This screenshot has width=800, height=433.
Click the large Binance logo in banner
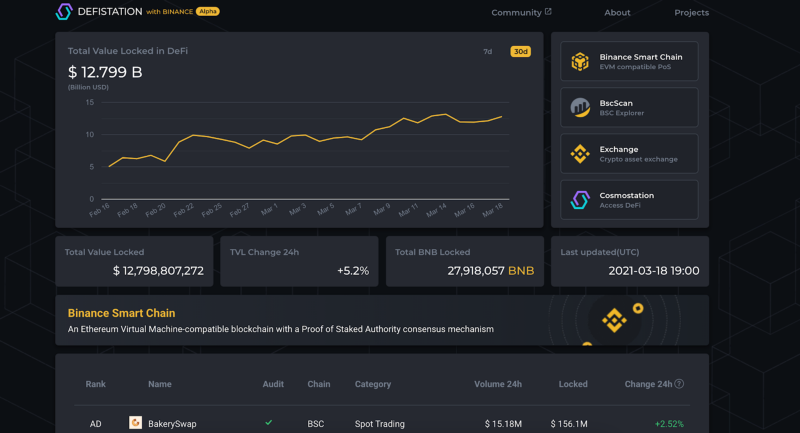point(614,320)
